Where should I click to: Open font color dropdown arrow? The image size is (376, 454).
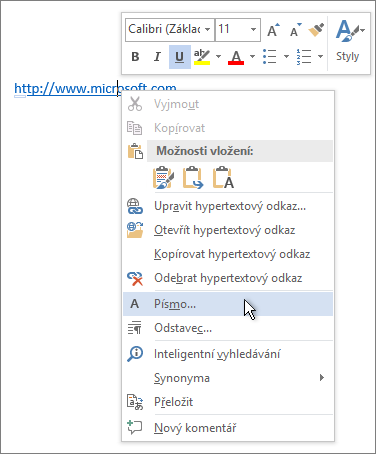(x=252, y=57)
